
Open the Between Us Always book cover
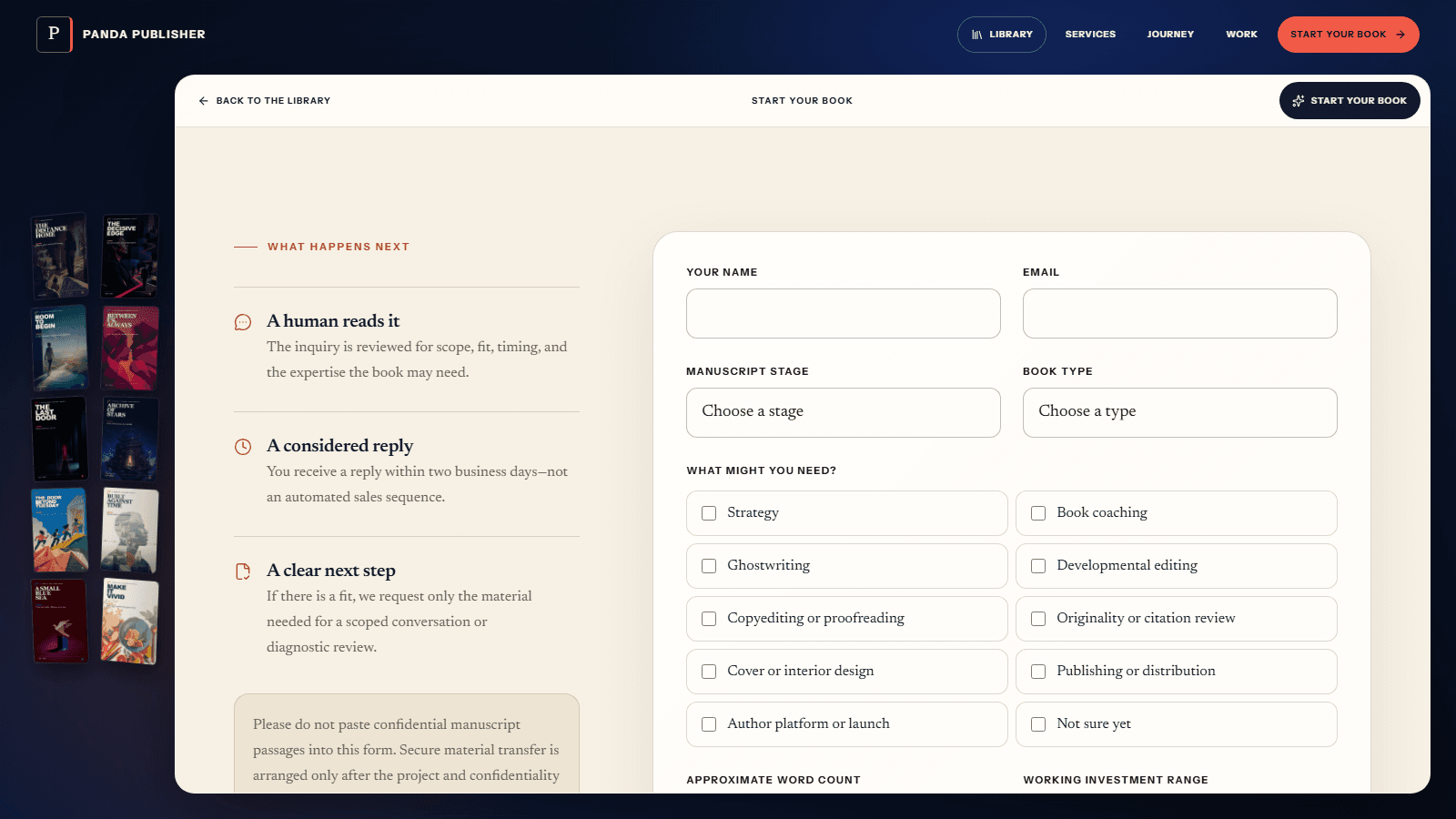pos(130,349)
